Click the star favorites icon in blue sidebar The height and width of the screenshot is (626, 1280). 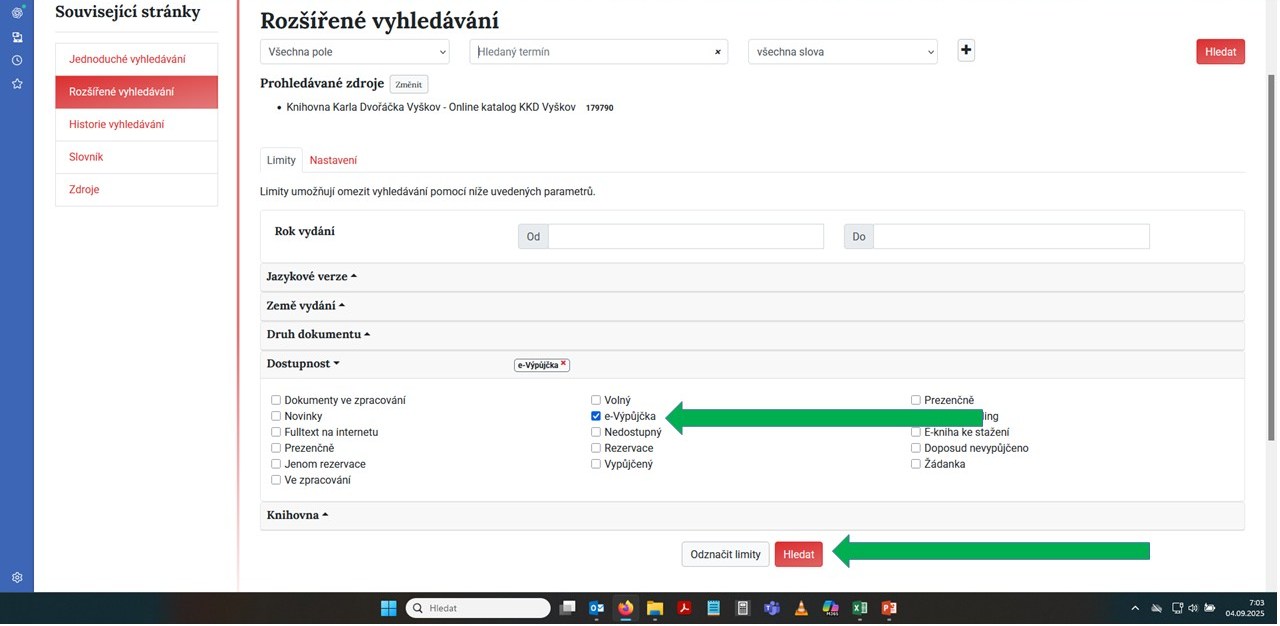(x=17, y=84)
